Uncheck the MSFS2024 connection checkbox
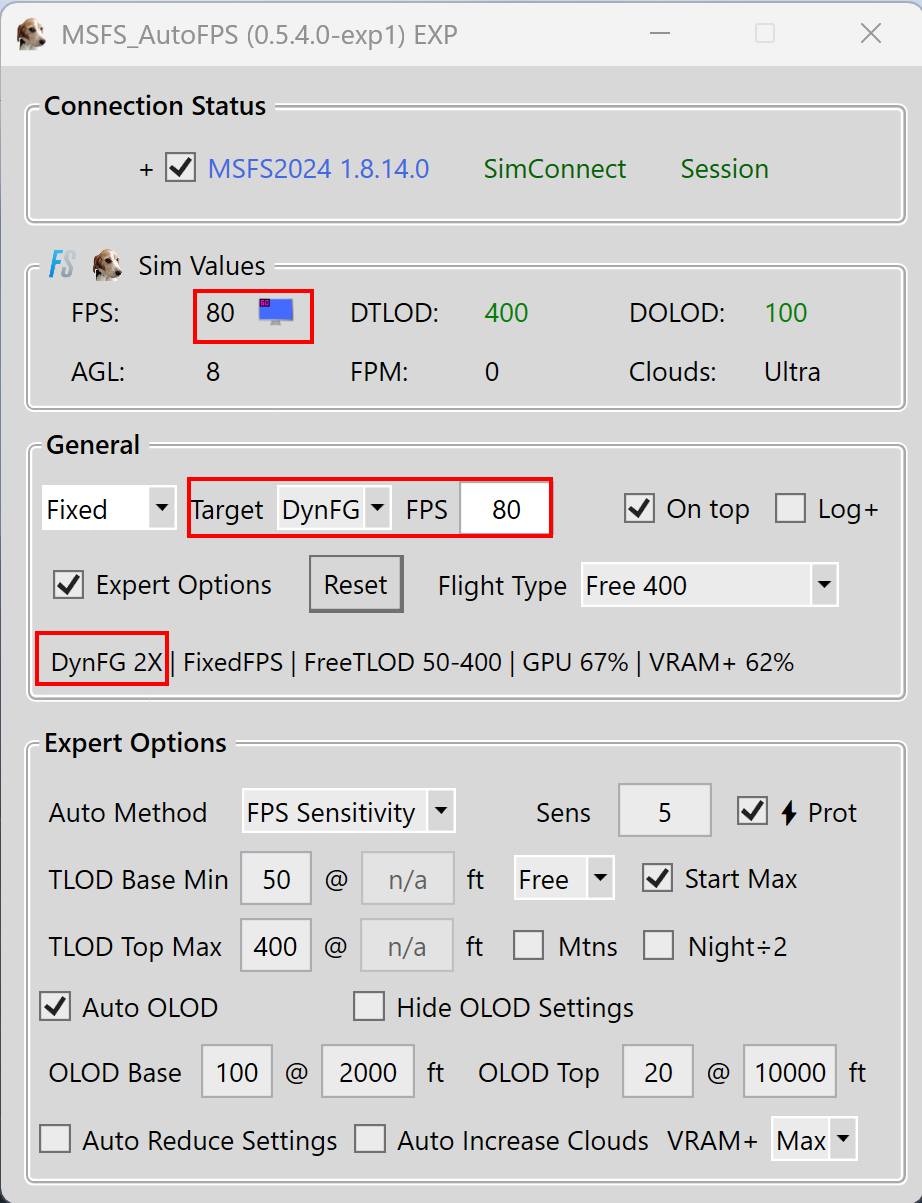The width and height of the screenshot is (922, 1203). 180,168
